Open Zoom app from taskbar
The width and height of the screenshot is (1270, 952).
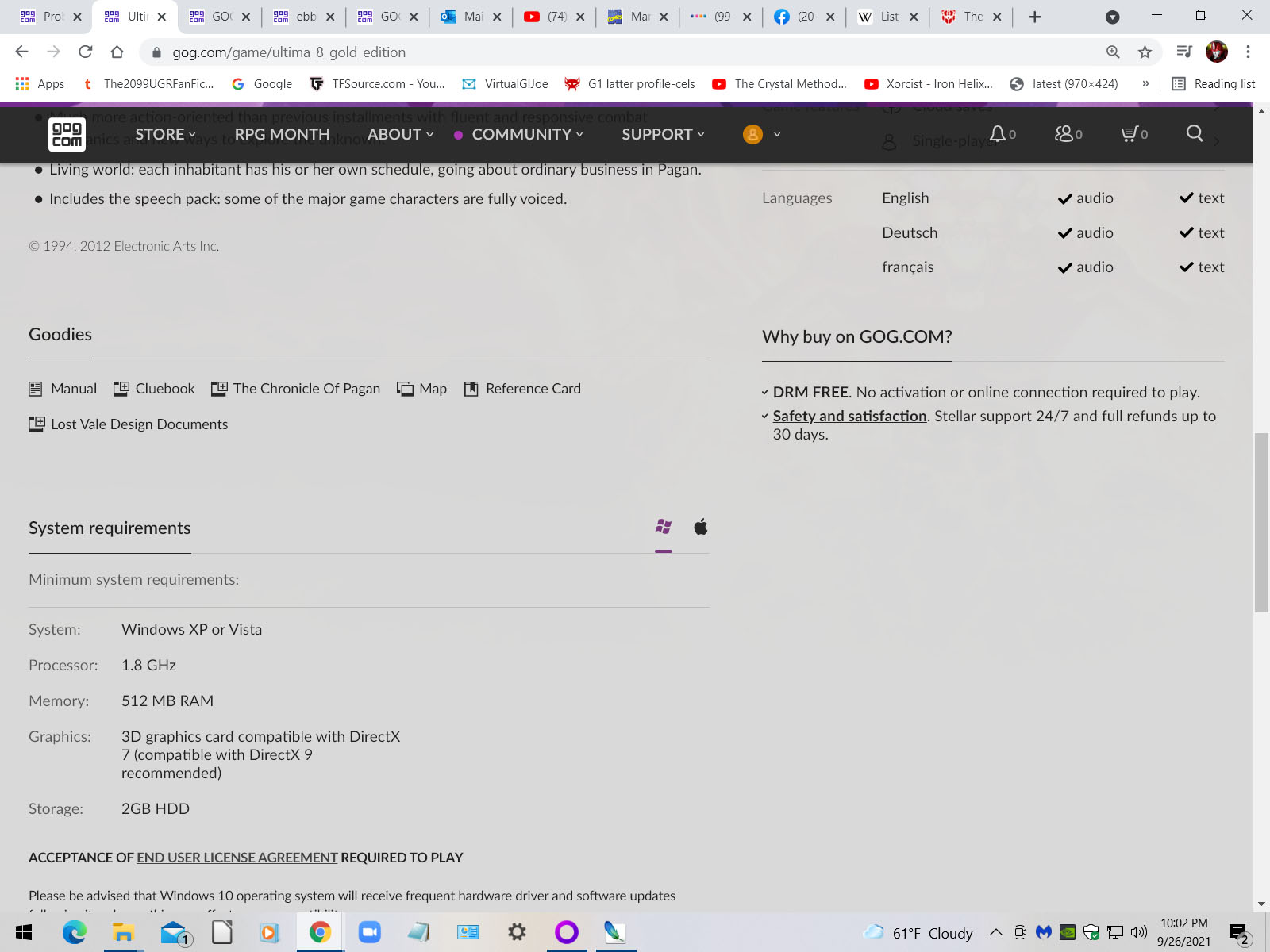pos(369,932)
